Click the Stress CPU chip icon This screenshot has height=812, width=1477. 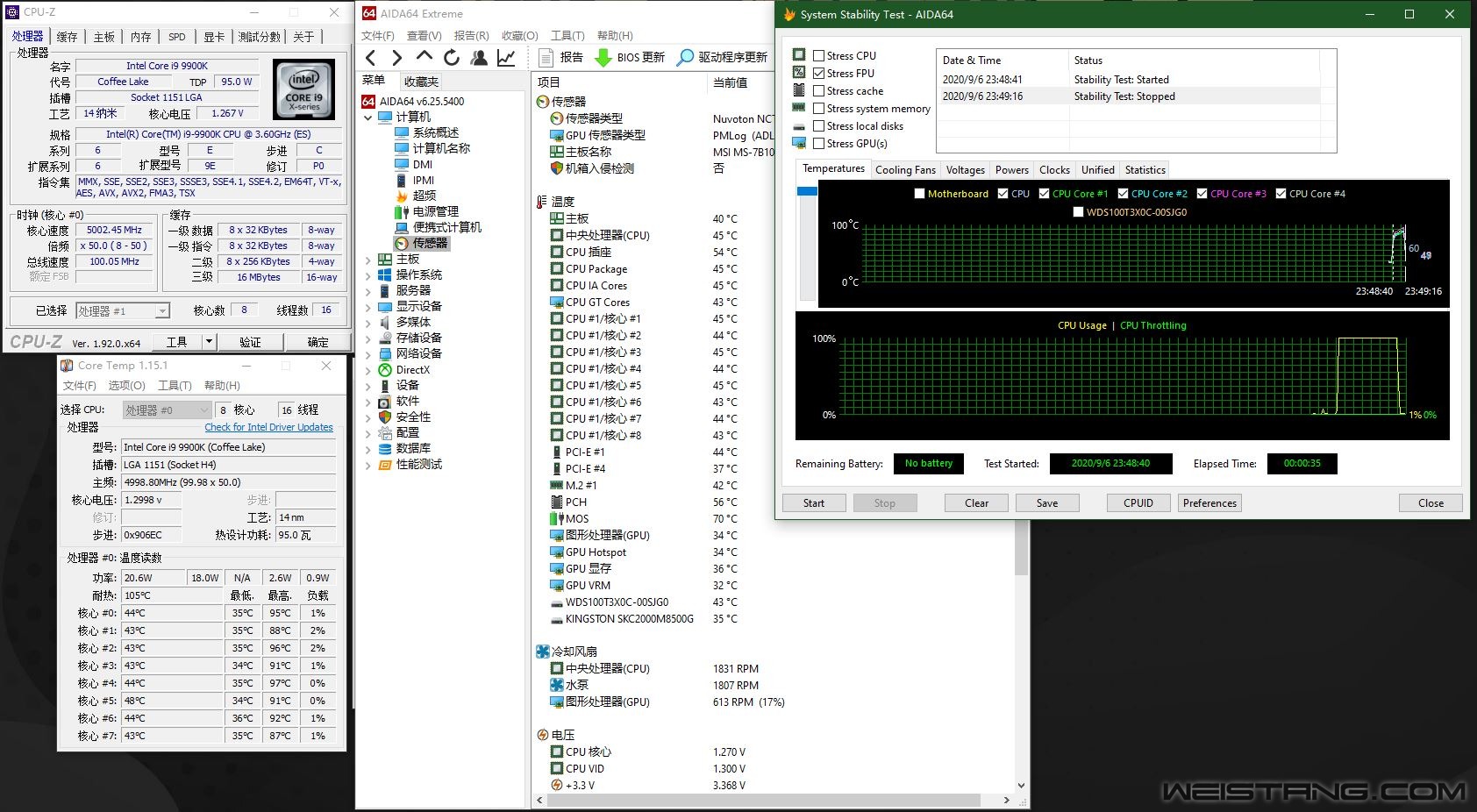[799, 54]
